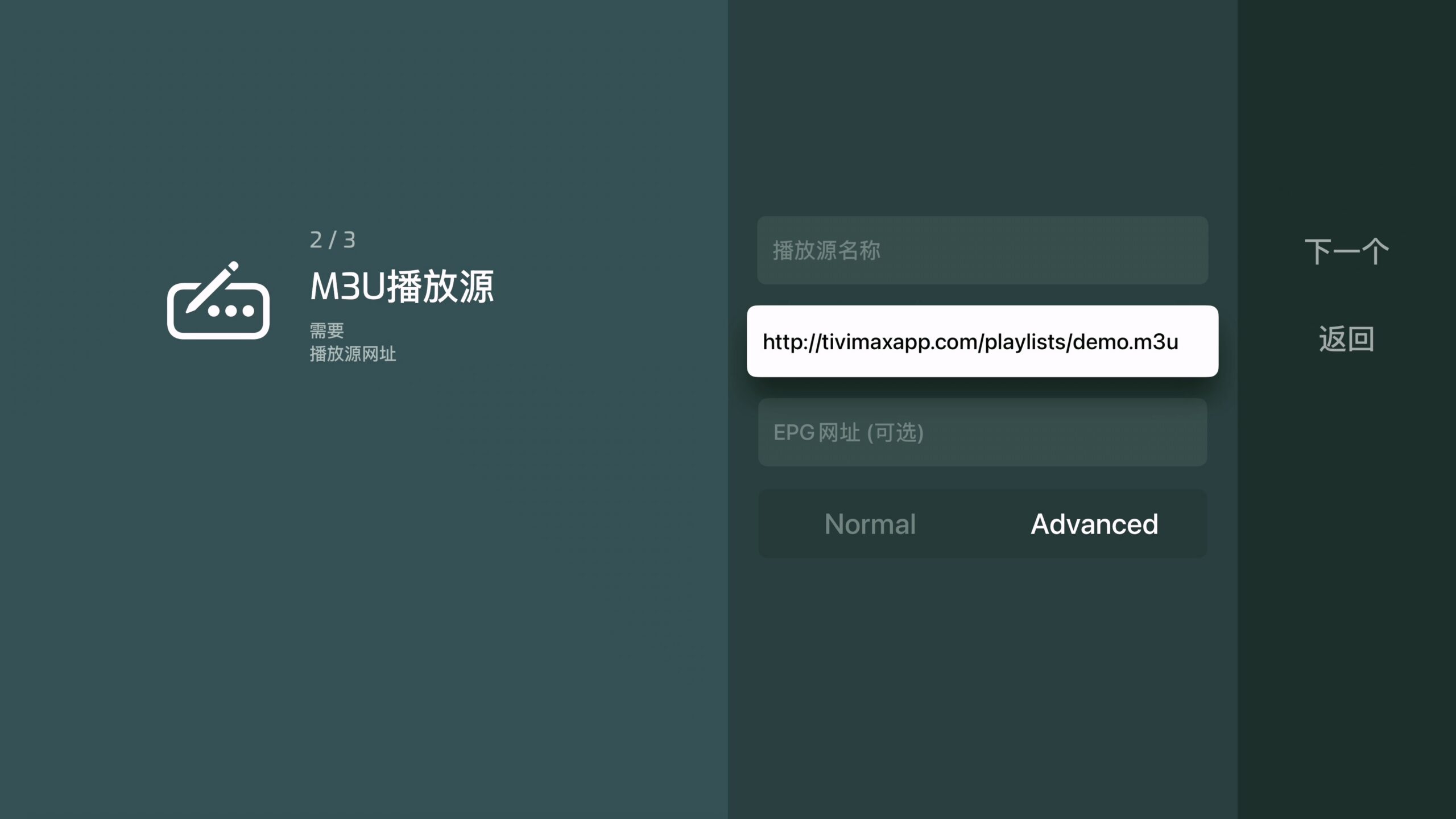The image size is (1456, 819).
Task: Go back with the 返回 button
Action: 1346,340
